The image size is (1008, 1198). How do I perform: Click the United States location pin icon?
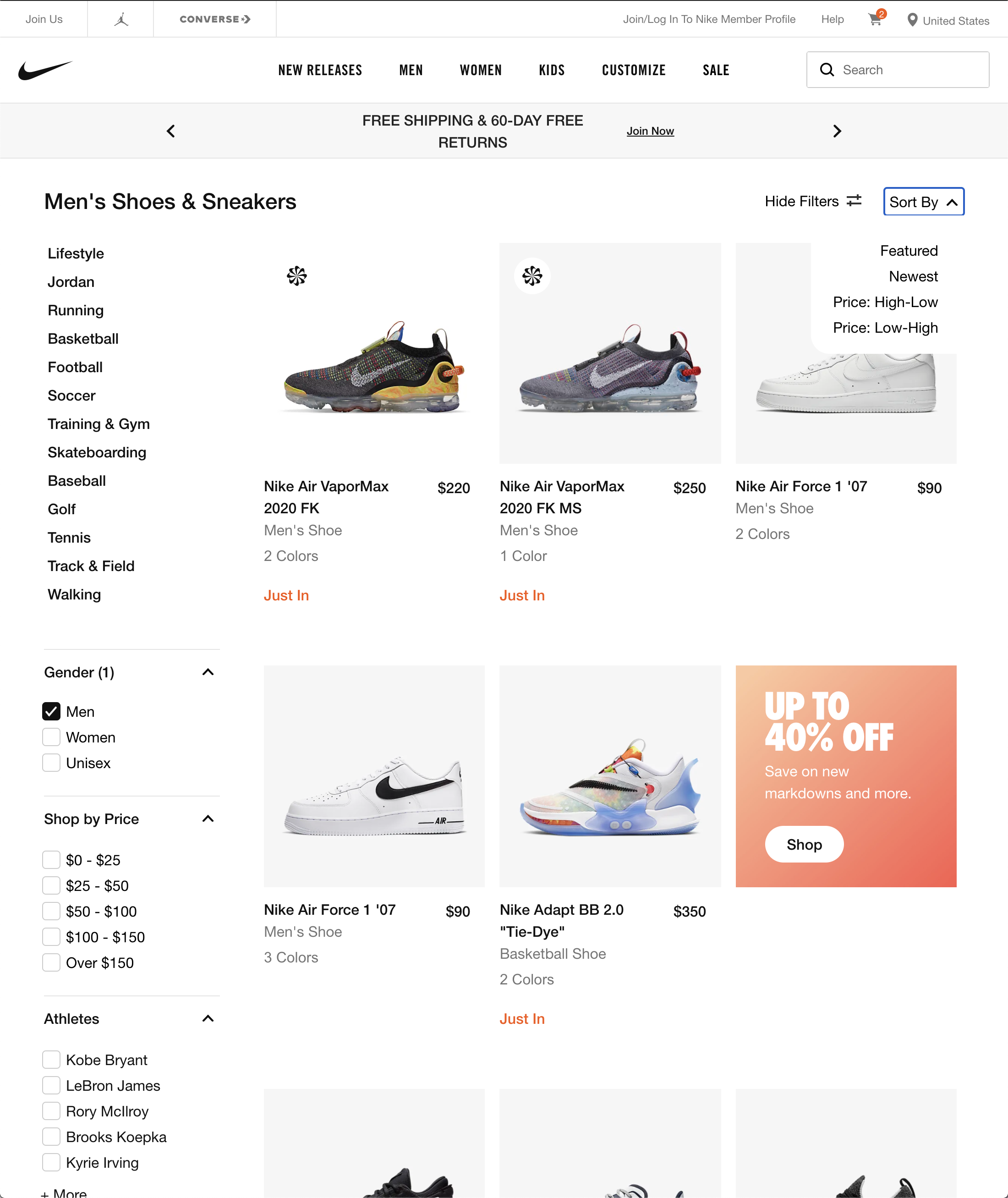coord(913,19)
